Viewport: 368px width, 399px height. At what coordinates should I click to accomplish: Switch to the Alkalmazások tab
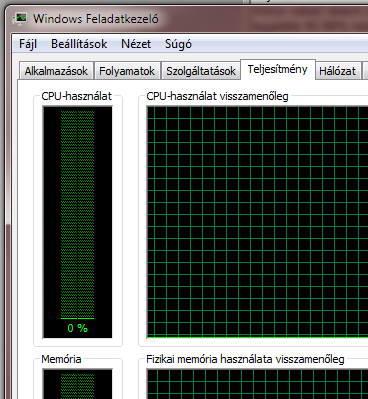click(56, 71)
